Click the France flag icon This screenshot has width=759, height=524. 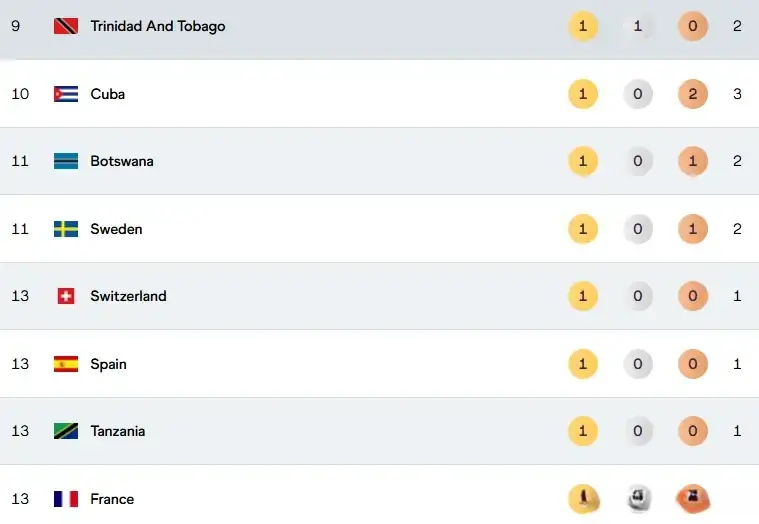pyautogui.click(x=66, y=499)
